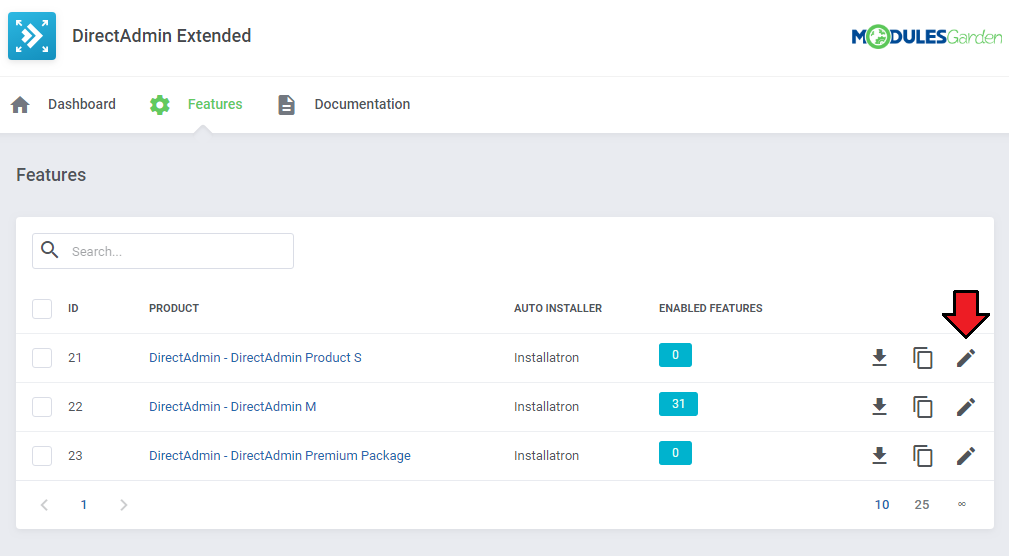
Task: Sort by ENABLED FEATURES column header
Action: (x=710, y=308)
